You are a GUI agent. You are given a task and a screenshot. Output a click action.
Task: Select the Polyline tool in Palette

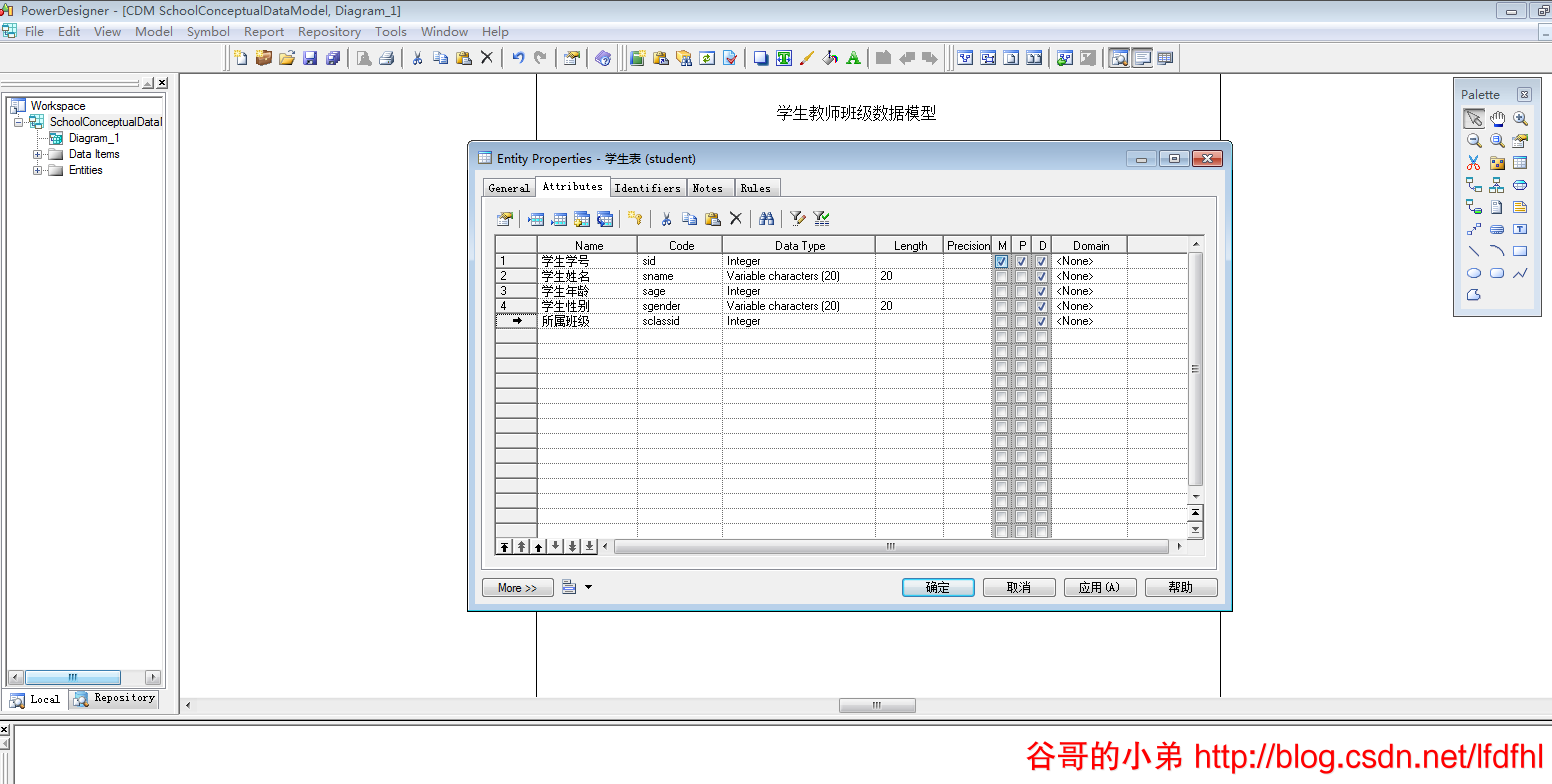click(1520, 273)
